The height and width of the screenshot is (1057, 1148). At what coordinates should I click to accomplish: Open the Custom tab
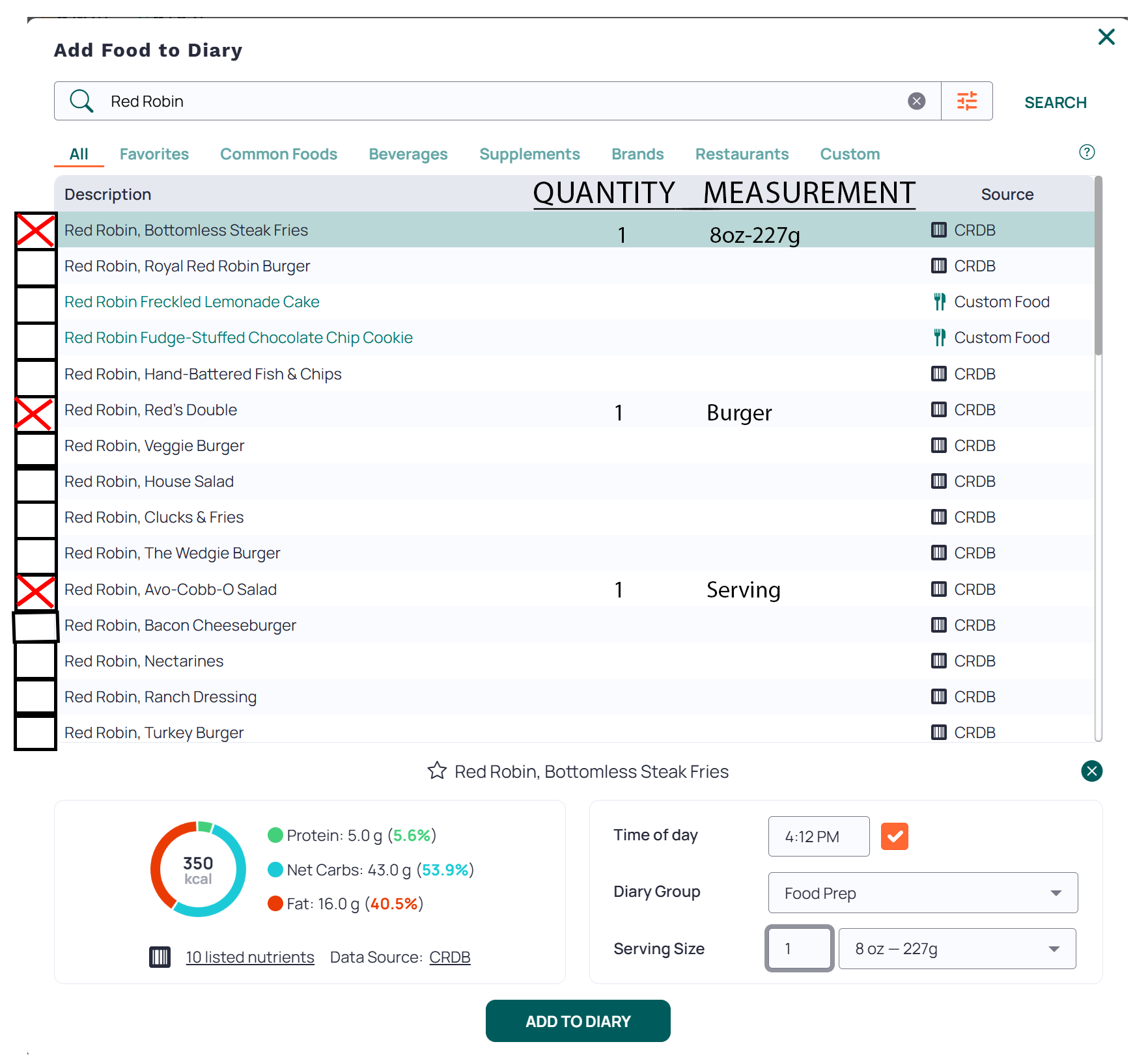(850, 154)
